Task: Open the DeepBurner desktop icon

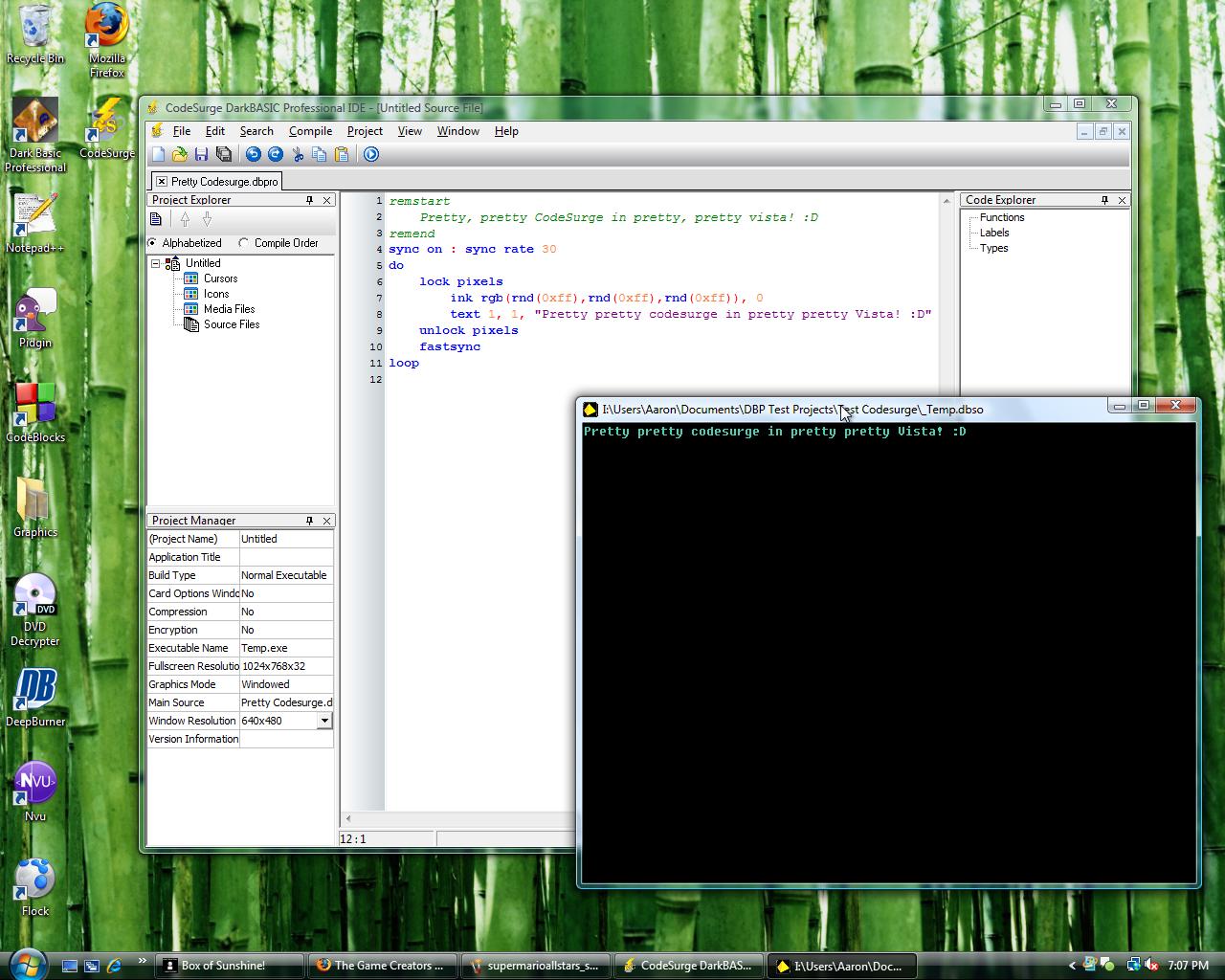Action: point(35,697)
